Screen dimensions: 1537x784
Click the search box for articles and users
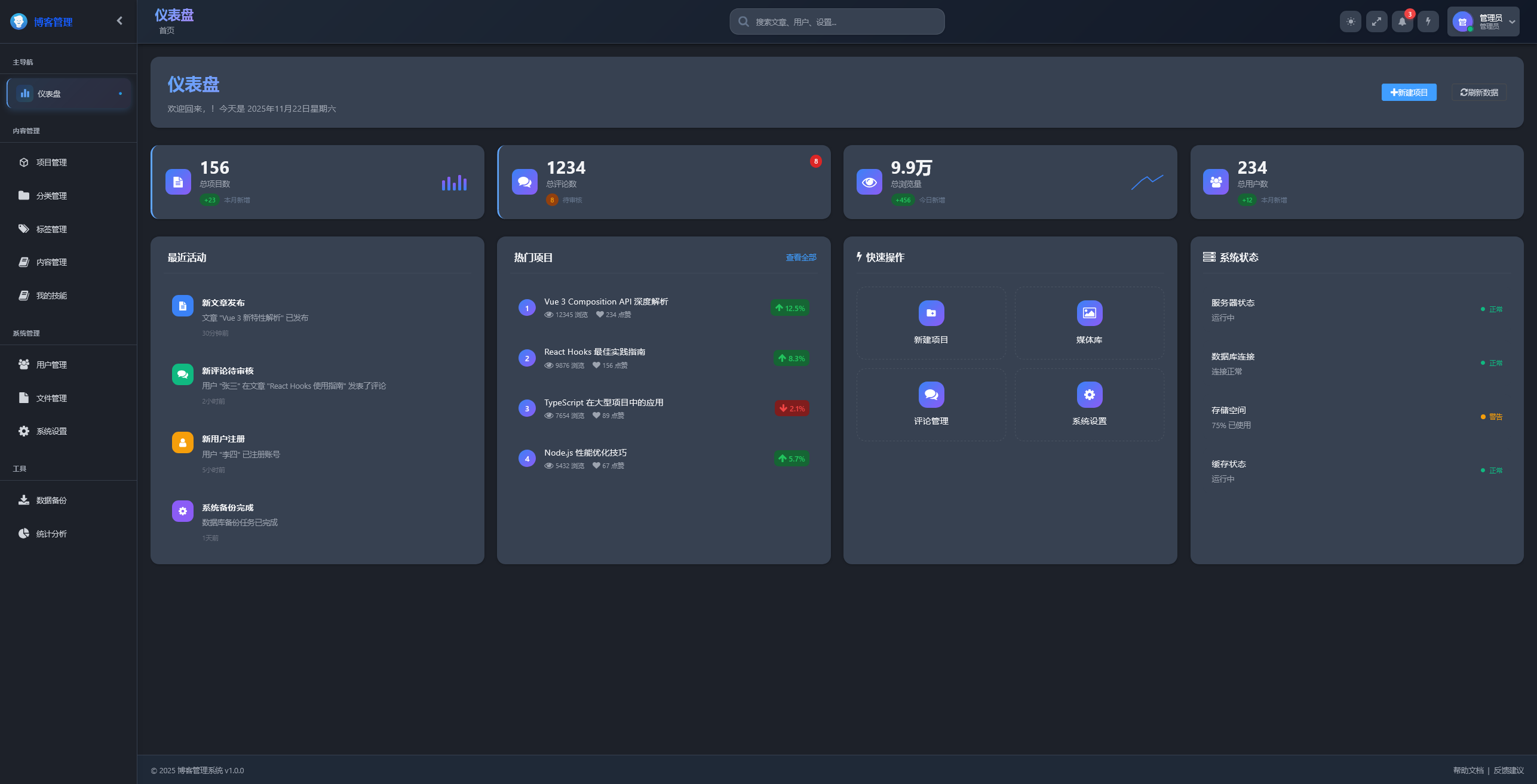click(836, 22)
